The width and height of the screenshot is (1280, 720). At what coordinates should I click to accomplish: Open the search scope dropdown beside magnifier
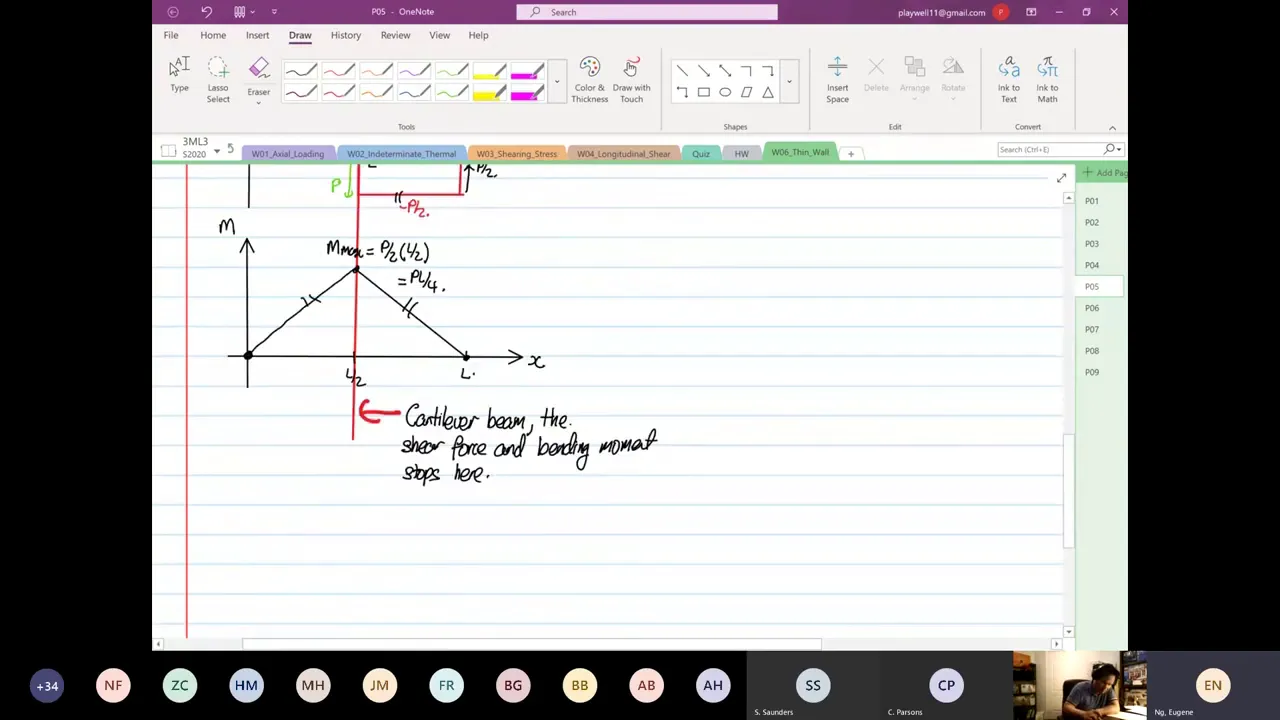[1119, 150]
